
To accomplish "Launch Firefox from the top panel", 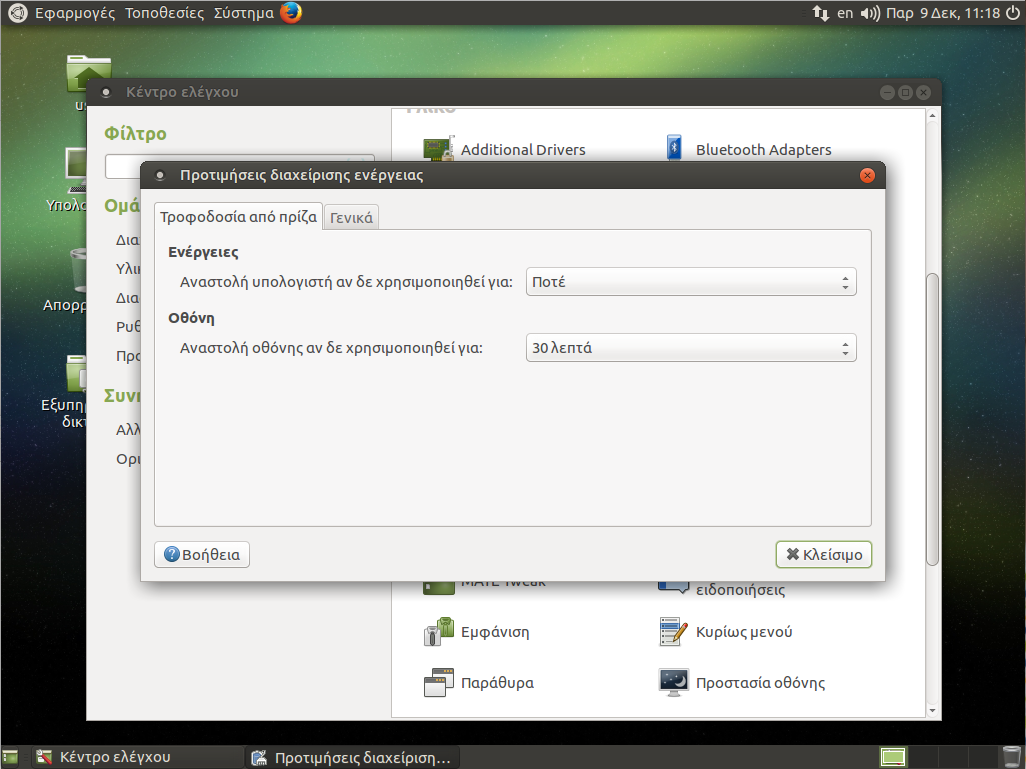I will (291, 13).
